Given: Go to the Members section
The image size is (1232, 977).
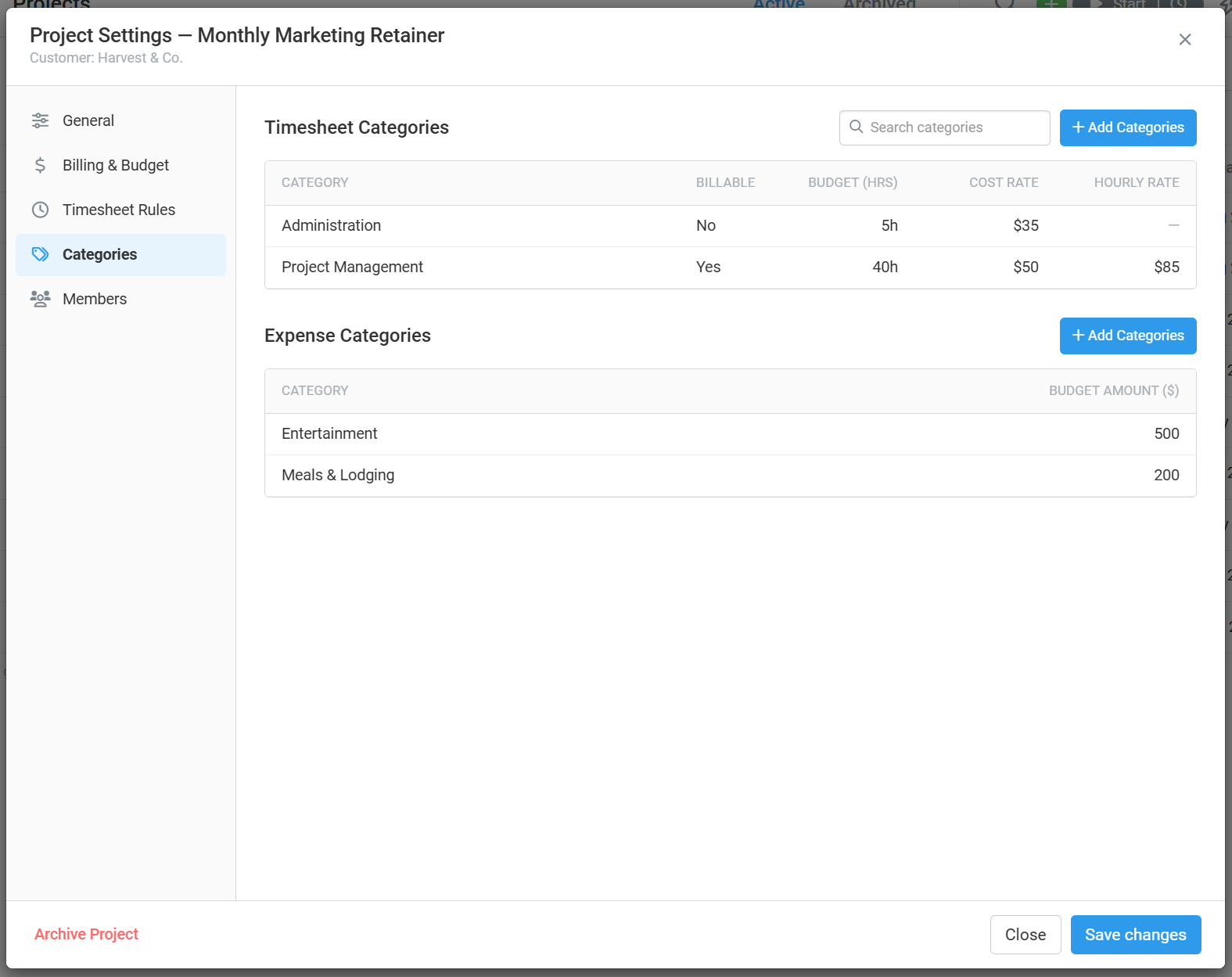Looking at the screenshot, I should (x=120, y=299).
